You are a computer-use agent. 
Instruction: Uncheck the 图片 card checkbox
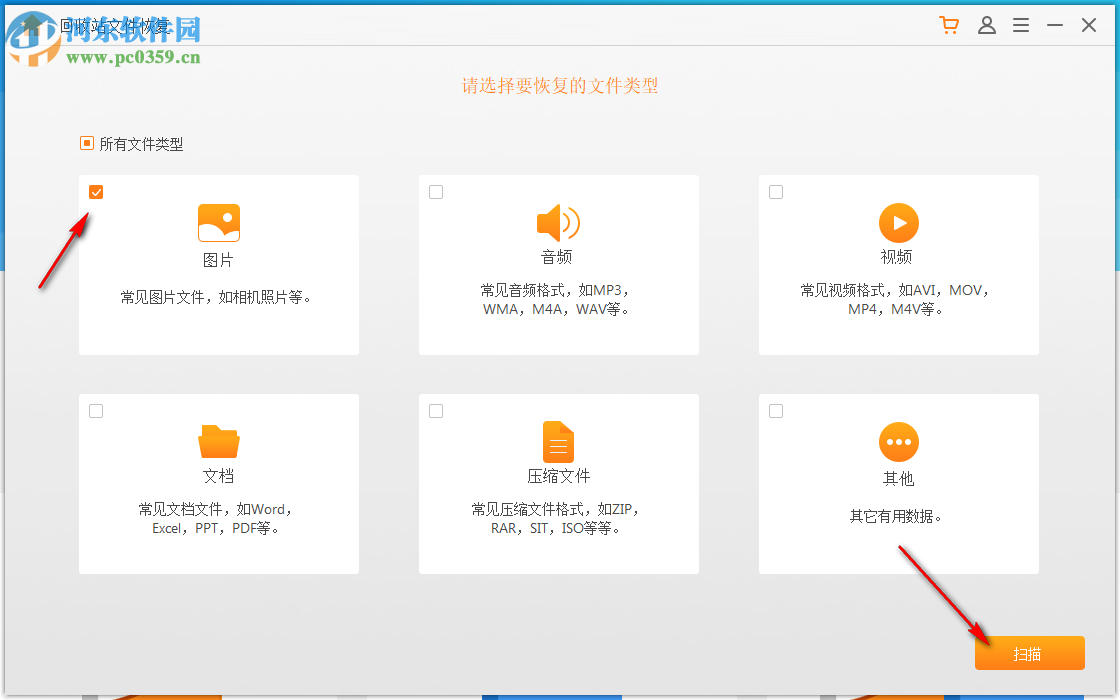coord(96,191)
